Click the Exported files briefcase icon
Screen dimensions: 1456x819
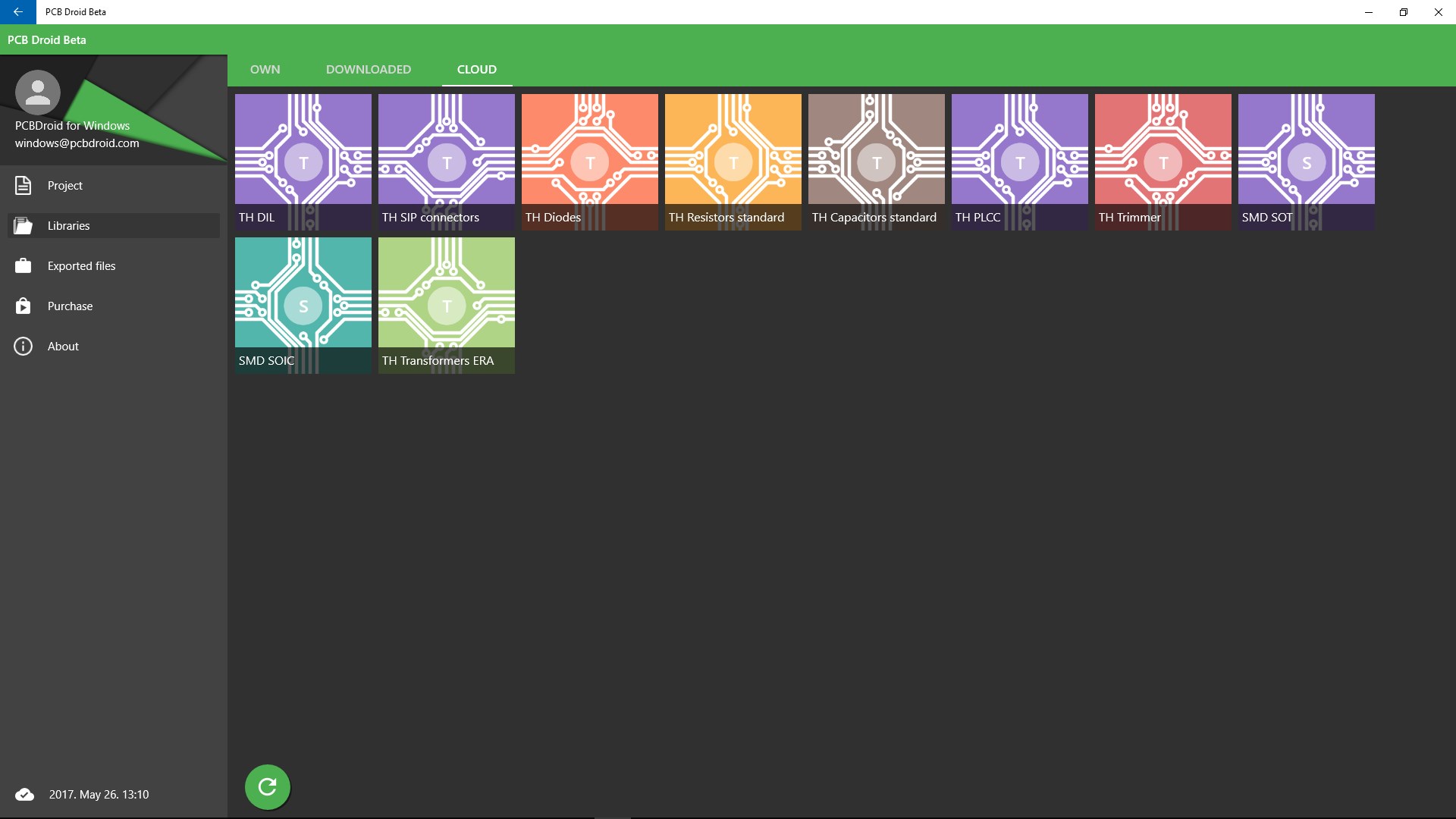pyautogui.click(x=24, y=265)
